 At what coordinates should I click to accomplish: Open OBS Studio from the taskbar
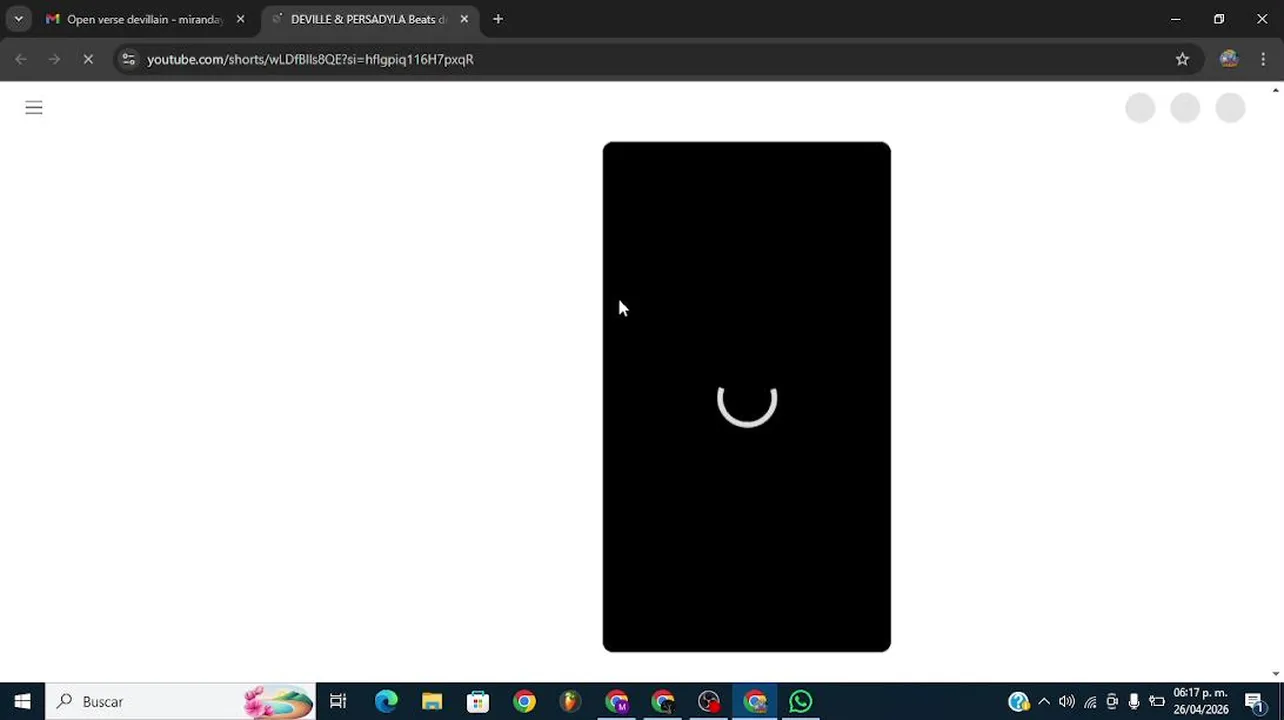[709, 702]
